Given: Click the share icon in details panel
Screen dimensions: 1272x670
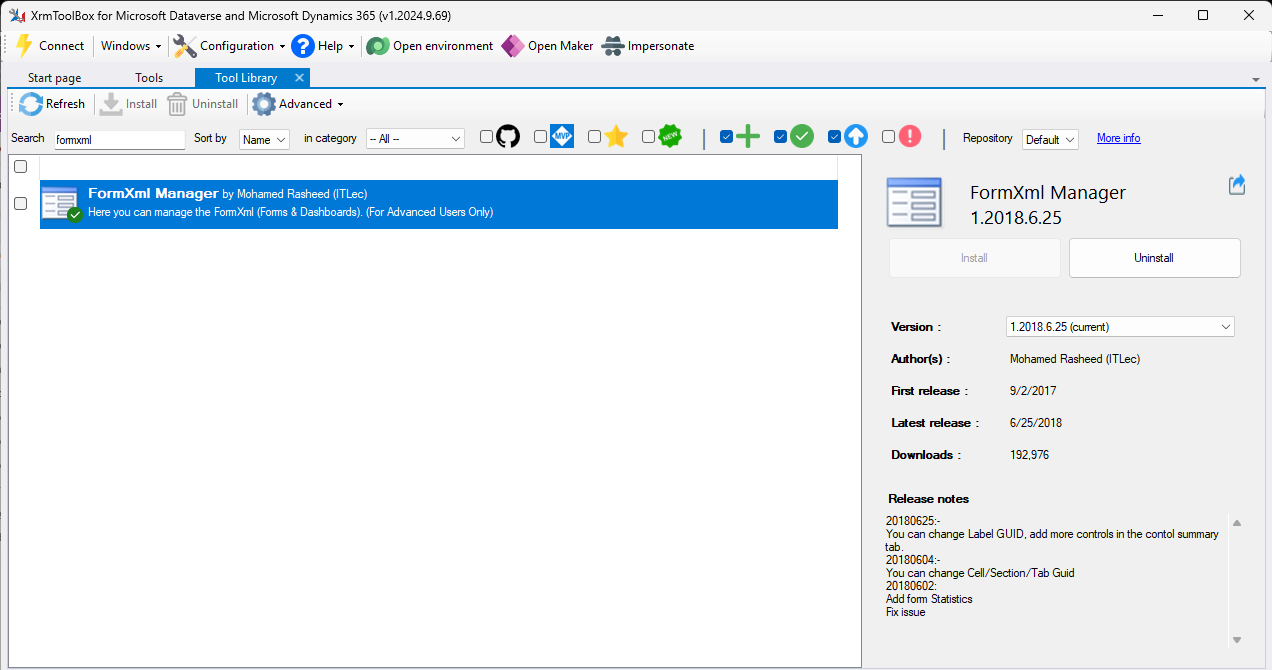Looking at the screenshot, I should 1237,185.
